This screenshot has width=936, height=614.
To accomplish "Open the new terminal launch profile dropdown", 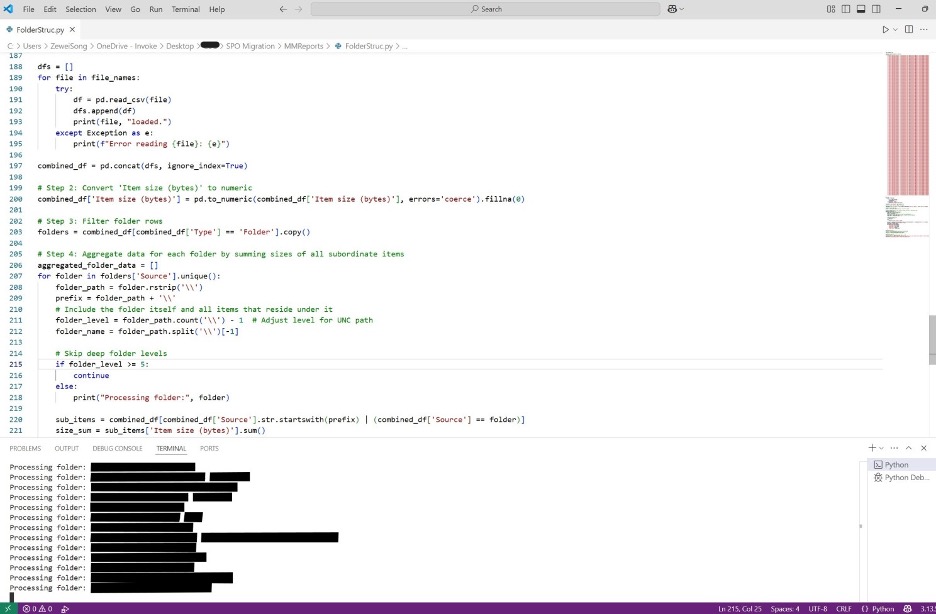I will pyautogui.click(x=881, y=448).
